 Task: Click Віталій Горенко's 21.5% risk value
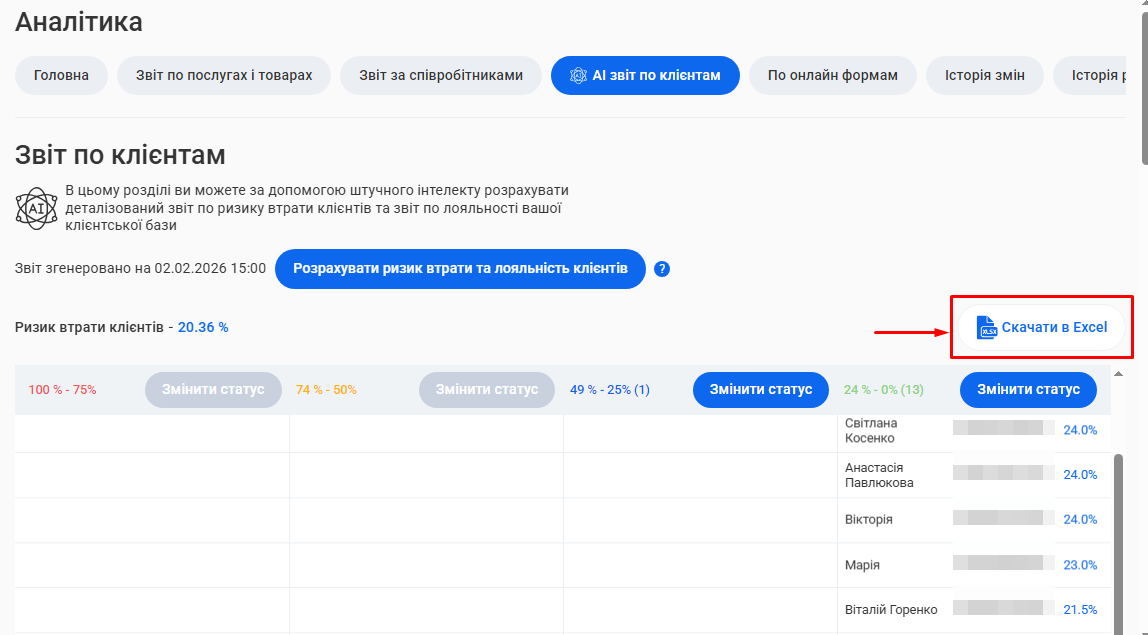(1080, 609)
